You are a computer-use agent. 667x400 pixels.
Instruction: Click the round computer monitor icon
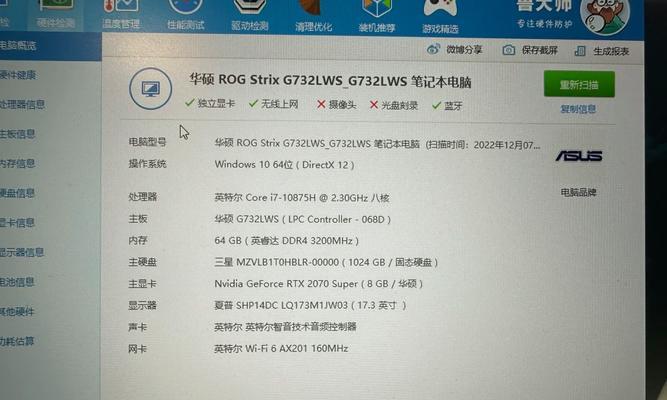(151, 89)
